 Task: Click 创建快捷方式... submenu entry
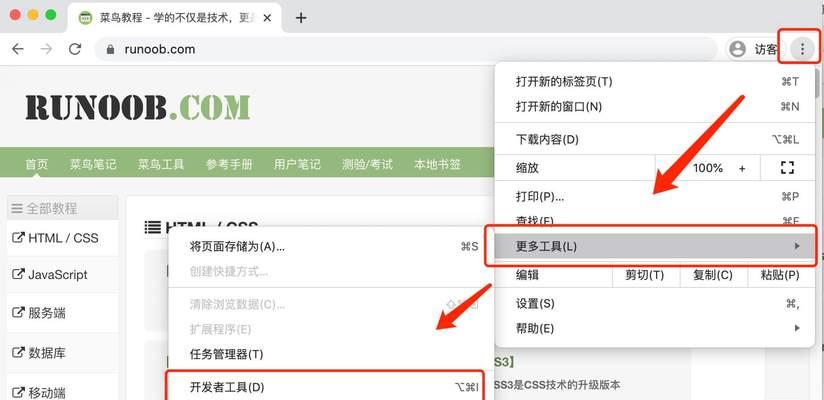pyautogui.click(x=331, y=272)
